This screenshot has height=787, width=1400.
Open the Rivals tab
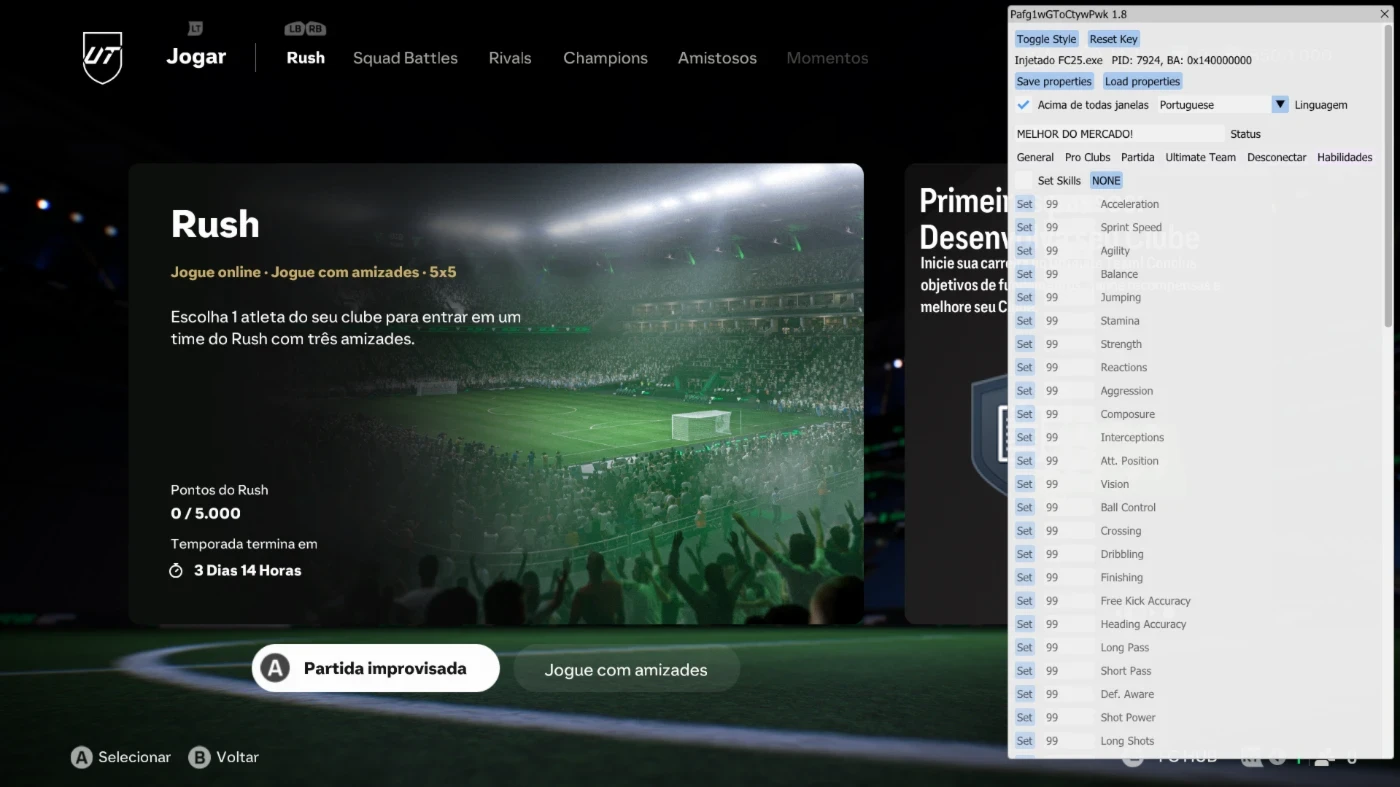(510, 58)
